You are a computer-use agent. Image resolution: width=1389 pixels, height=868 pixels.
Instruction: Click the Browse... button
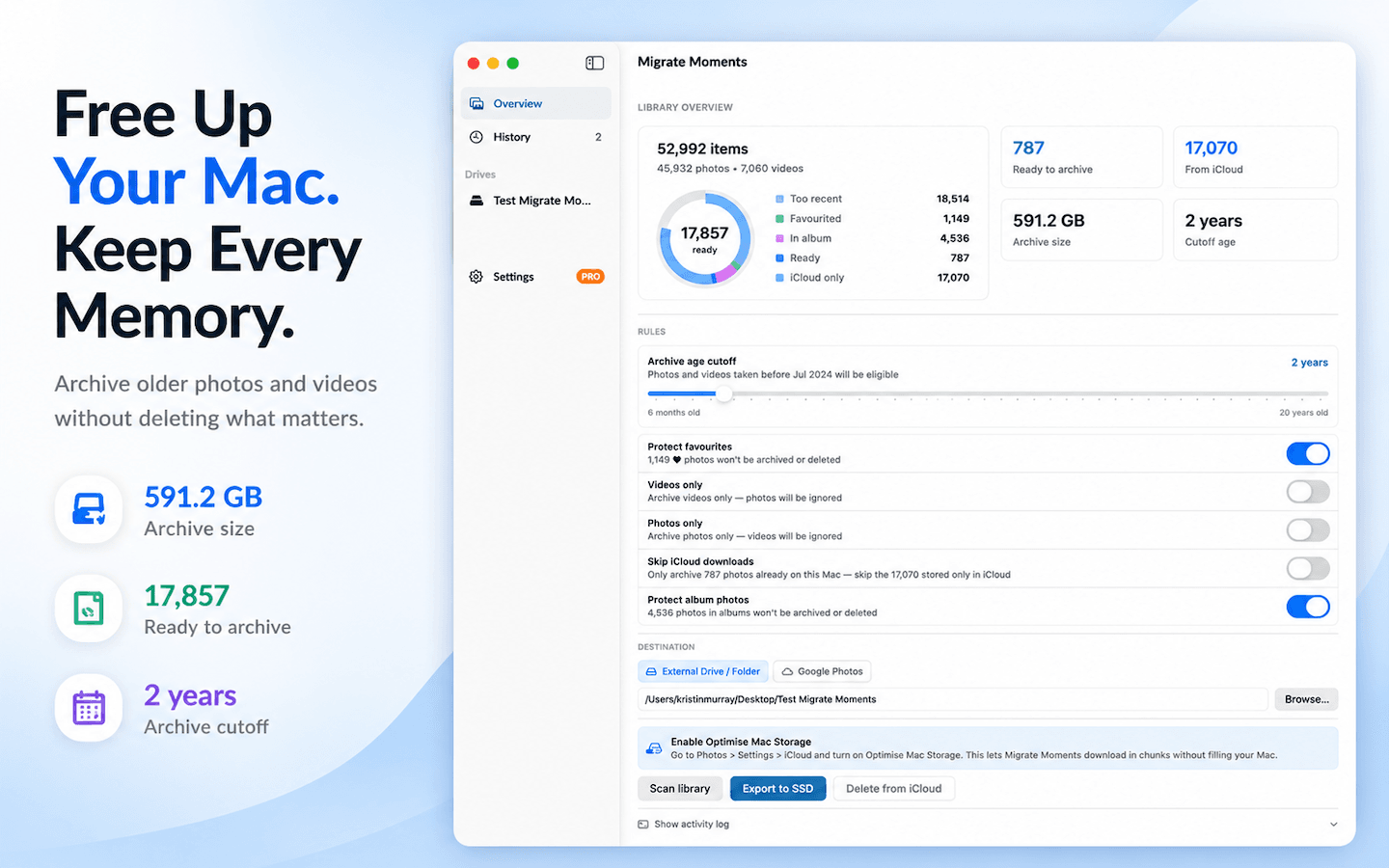pyautogui.click(x=1306, y=699)
